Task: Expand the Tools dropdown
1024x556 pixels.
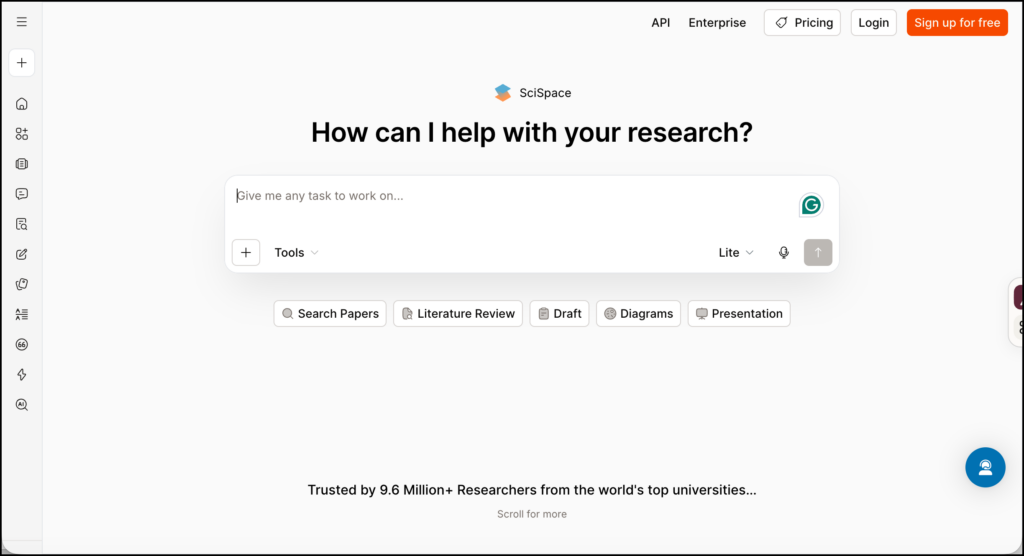Action: coord(296,252)
